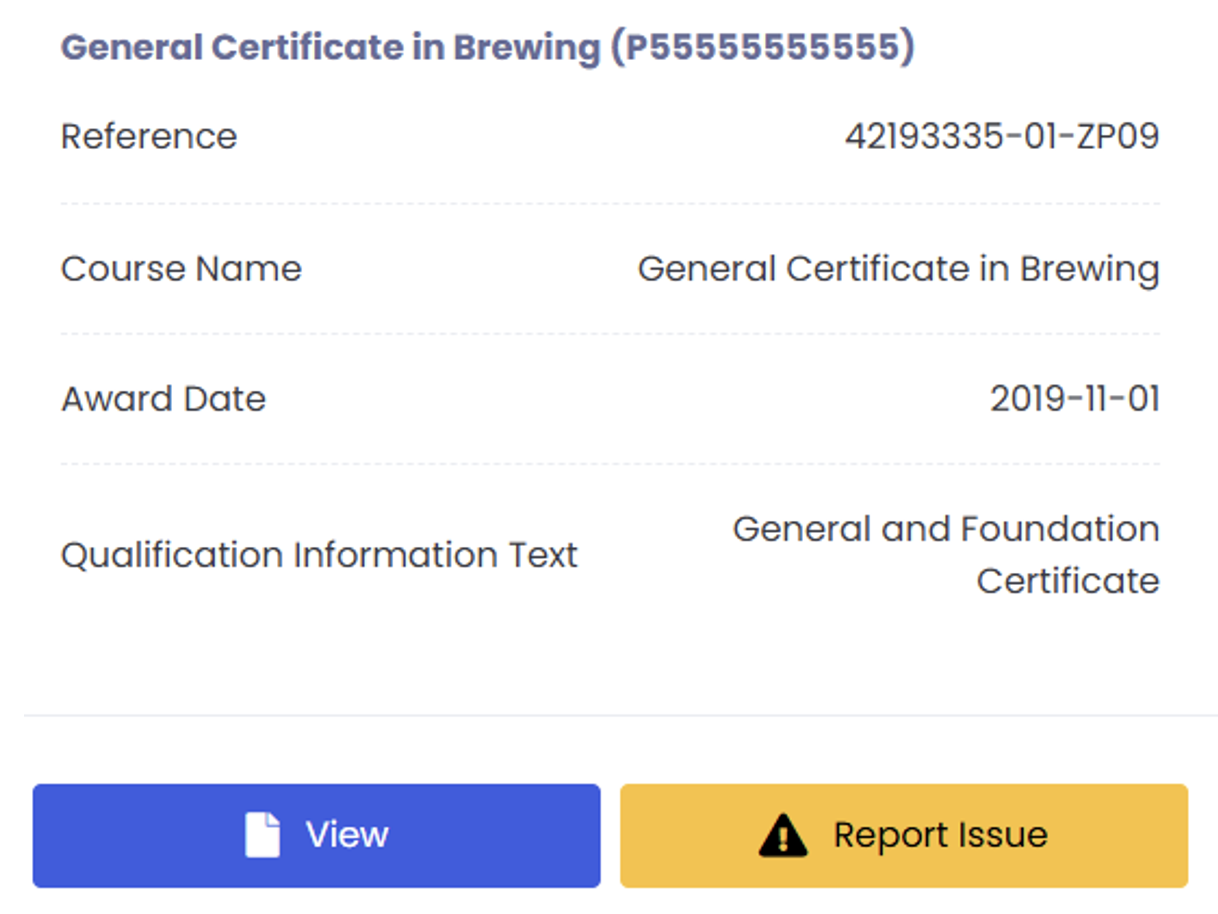
Task: Select 'General and Foundation Certificate' value
Action: (945, 555)
